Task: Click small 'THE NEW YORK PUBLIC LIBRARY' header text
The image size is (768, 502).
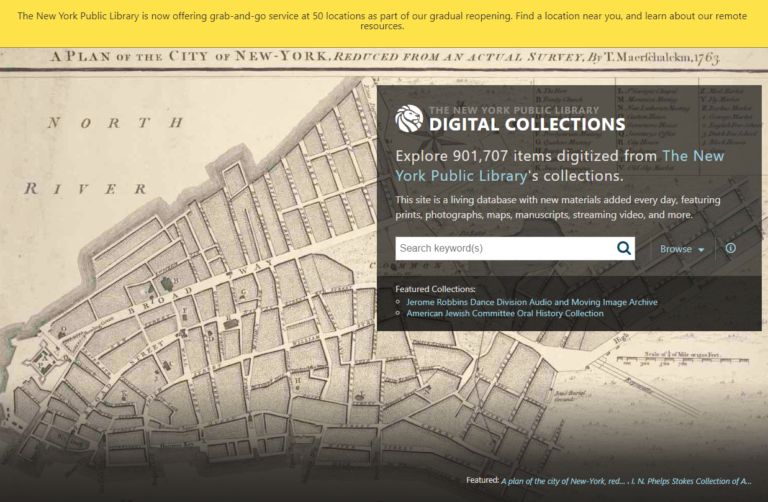Action: coord(513,109)
